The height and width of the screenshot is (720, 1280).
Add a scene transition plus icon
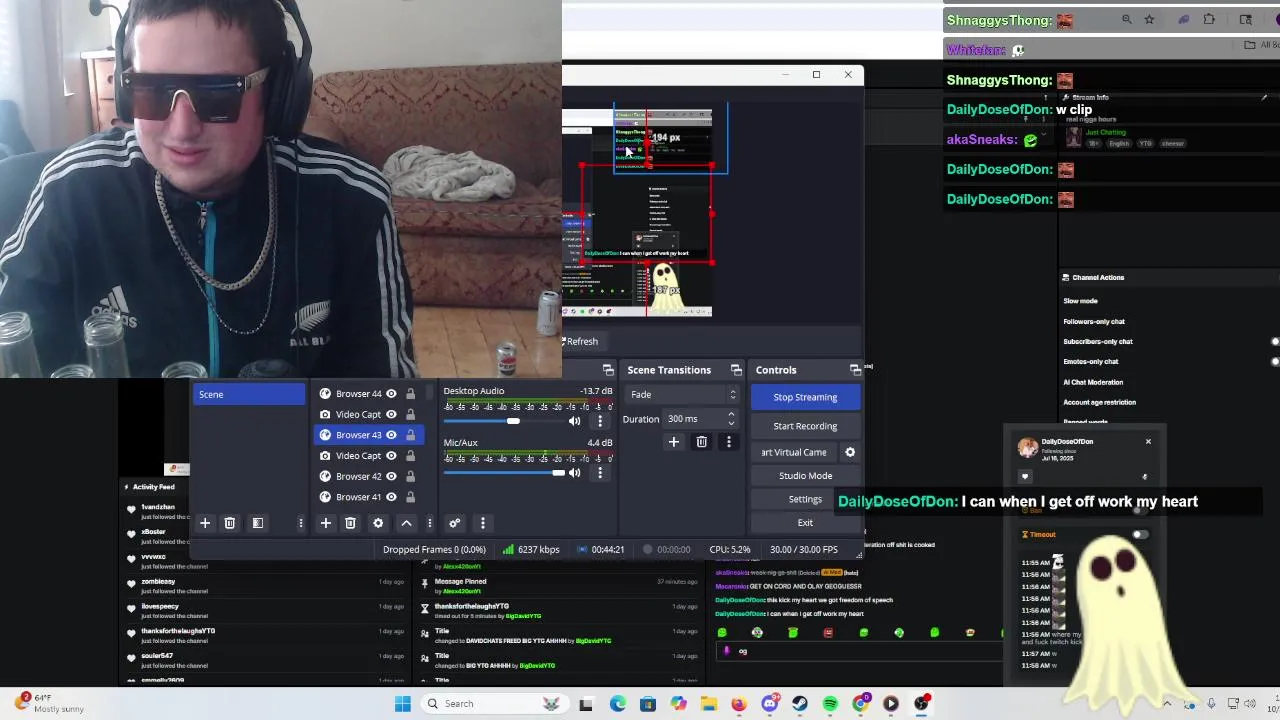673,442
